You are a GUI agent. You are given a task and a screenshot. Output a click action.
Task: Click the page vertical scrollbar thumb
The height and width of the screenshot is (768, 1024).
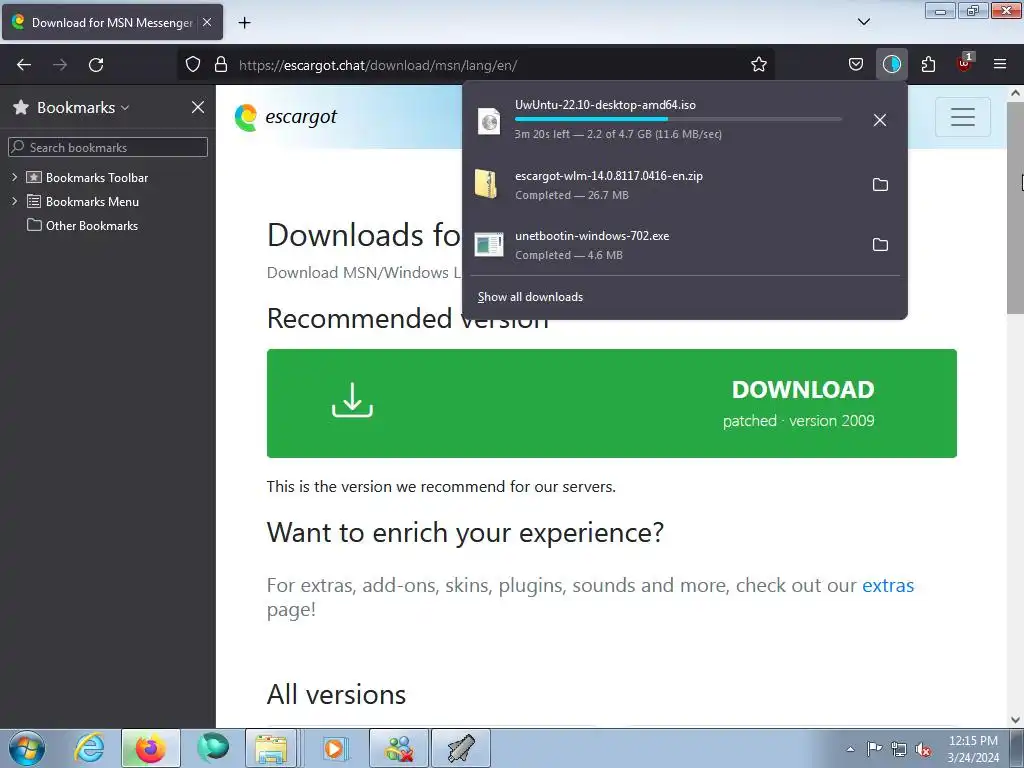(x=1015, y=208)
